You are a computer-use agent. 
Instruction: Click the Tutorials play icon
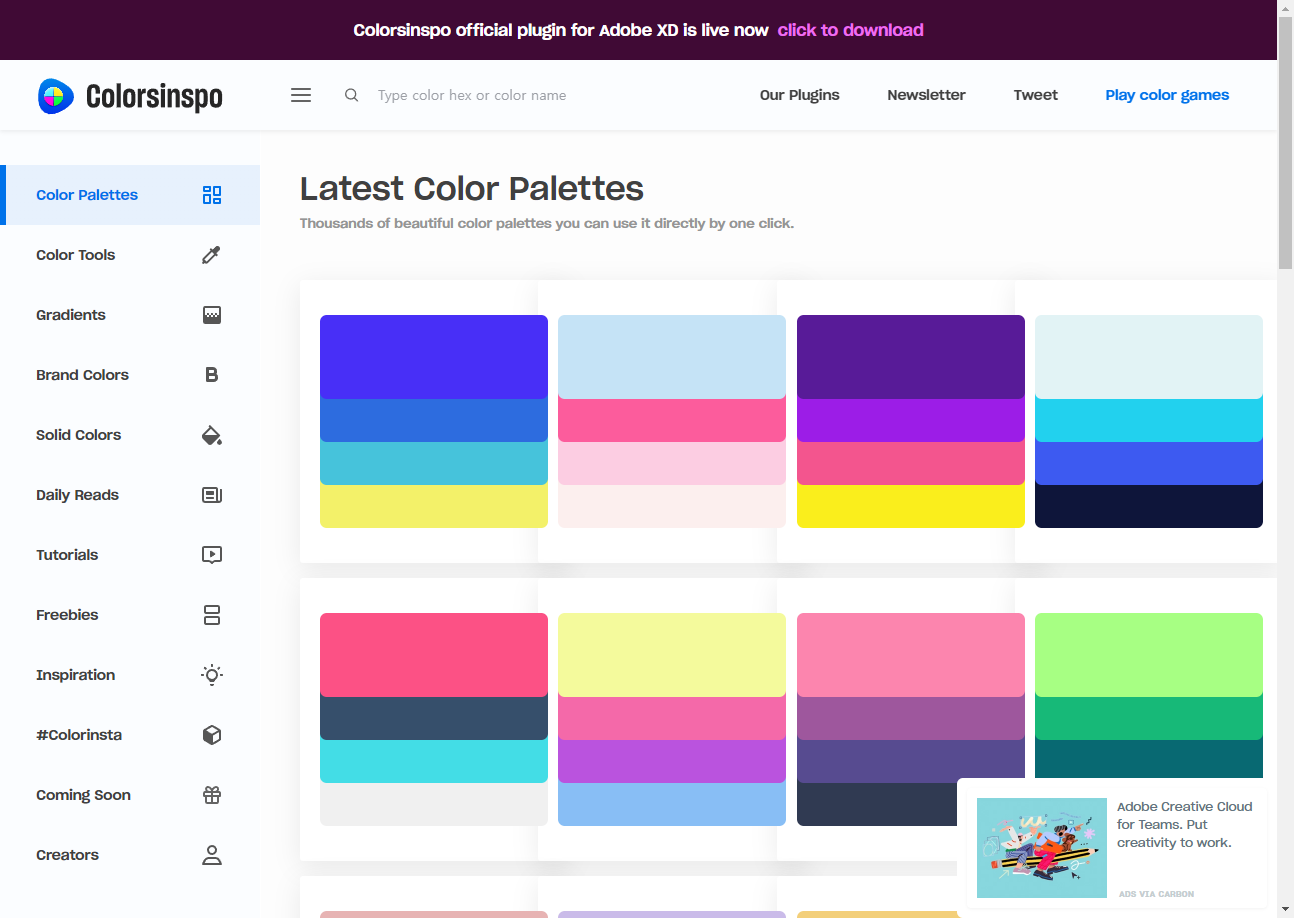211,555
